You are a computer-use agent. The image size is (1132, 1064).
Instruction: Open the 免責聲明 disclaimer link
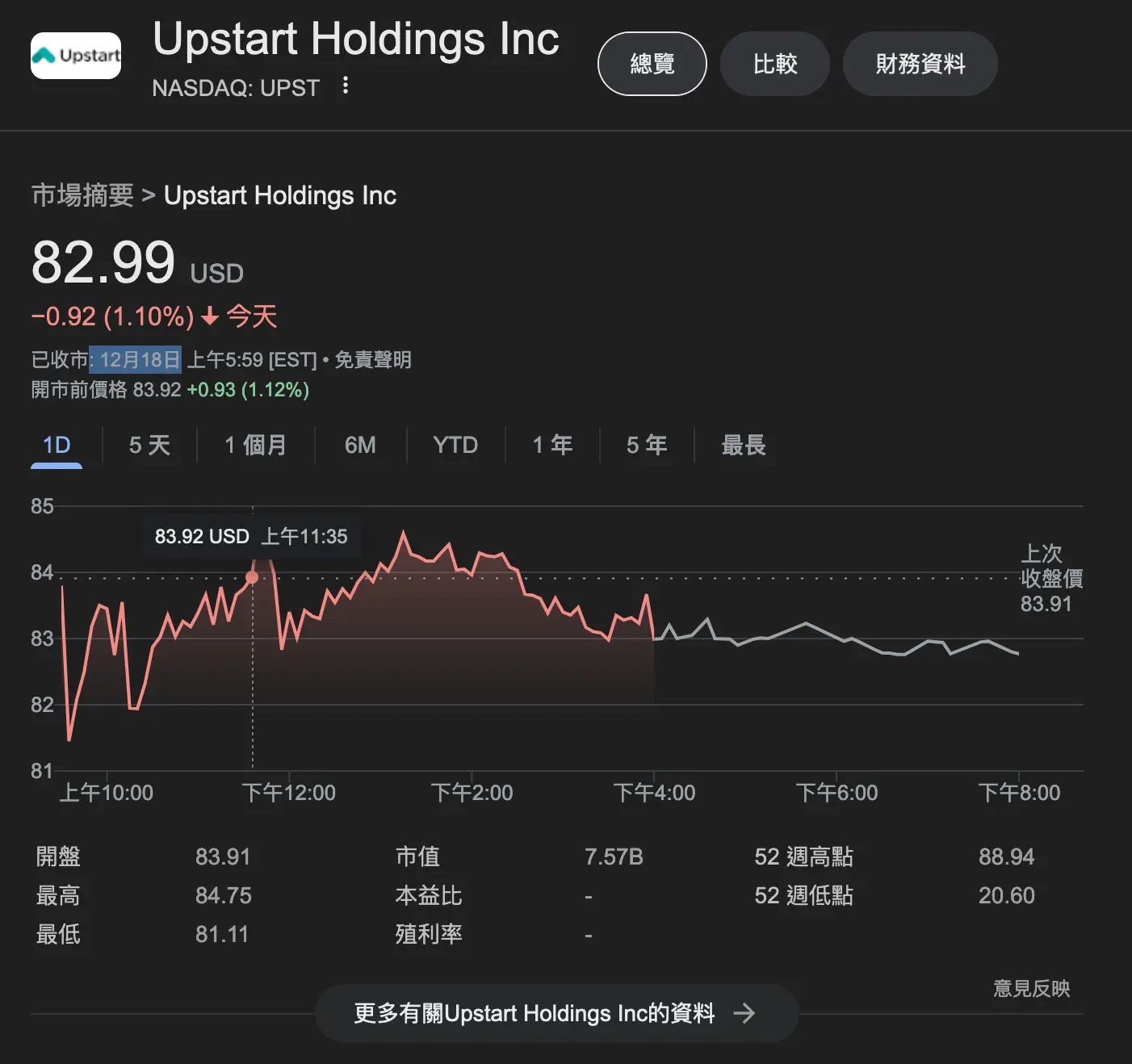click(x=374, y=359)
